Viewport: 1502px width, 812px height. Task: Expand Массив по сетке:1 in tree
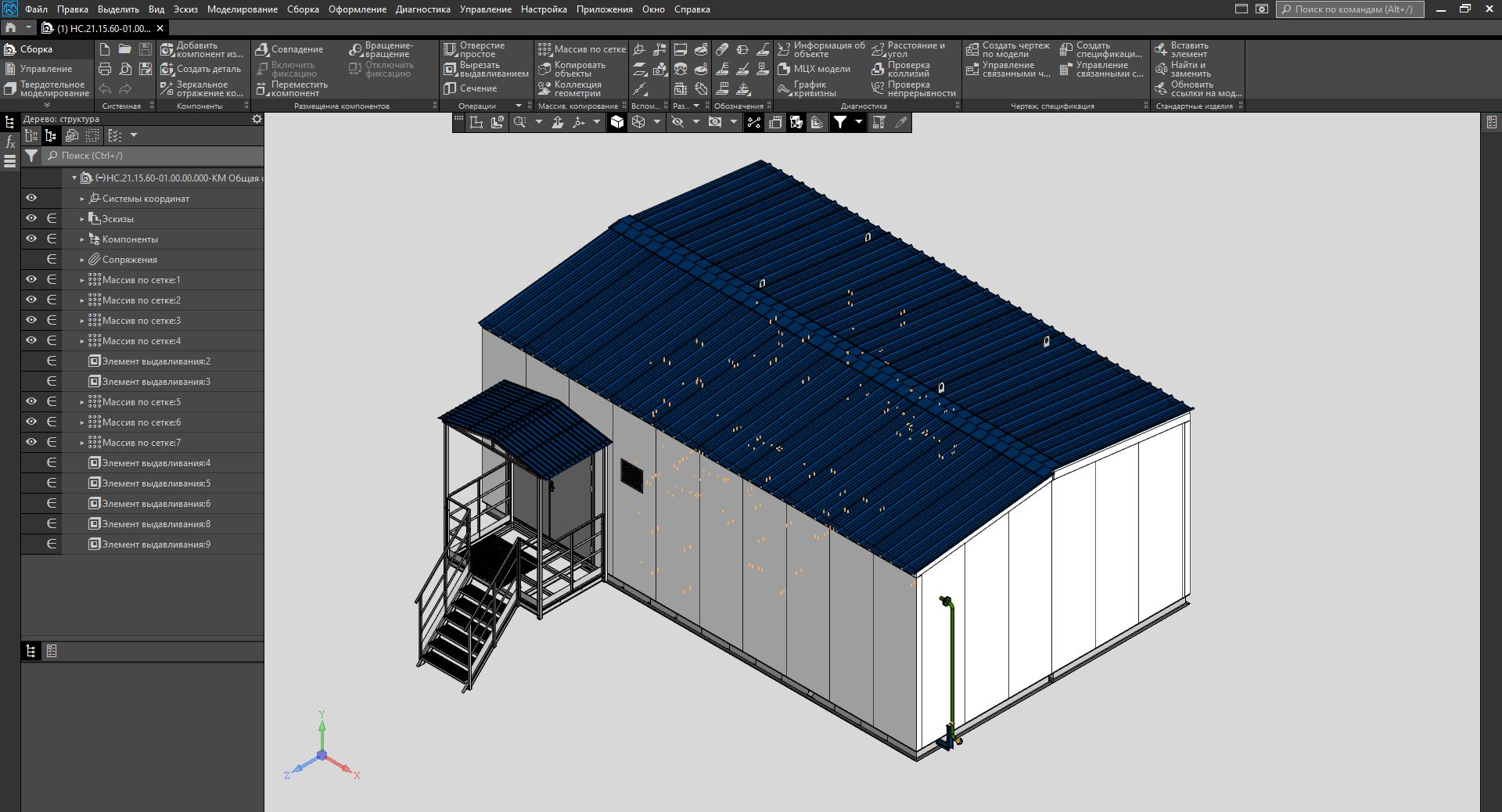(82, 280)
